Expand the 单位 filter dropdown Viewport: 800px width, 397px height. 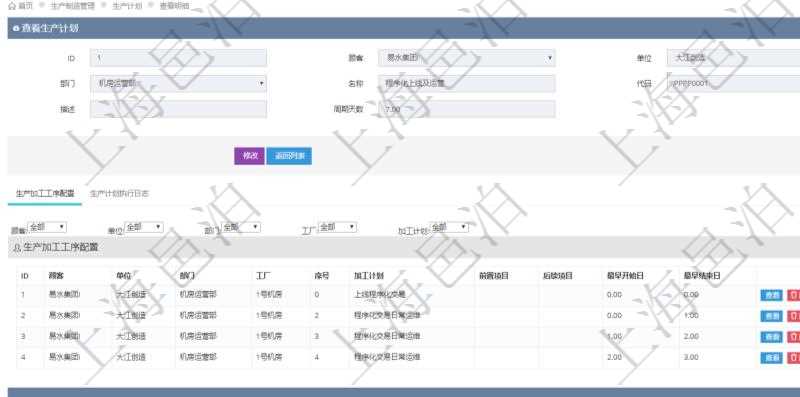coord(144,227)
